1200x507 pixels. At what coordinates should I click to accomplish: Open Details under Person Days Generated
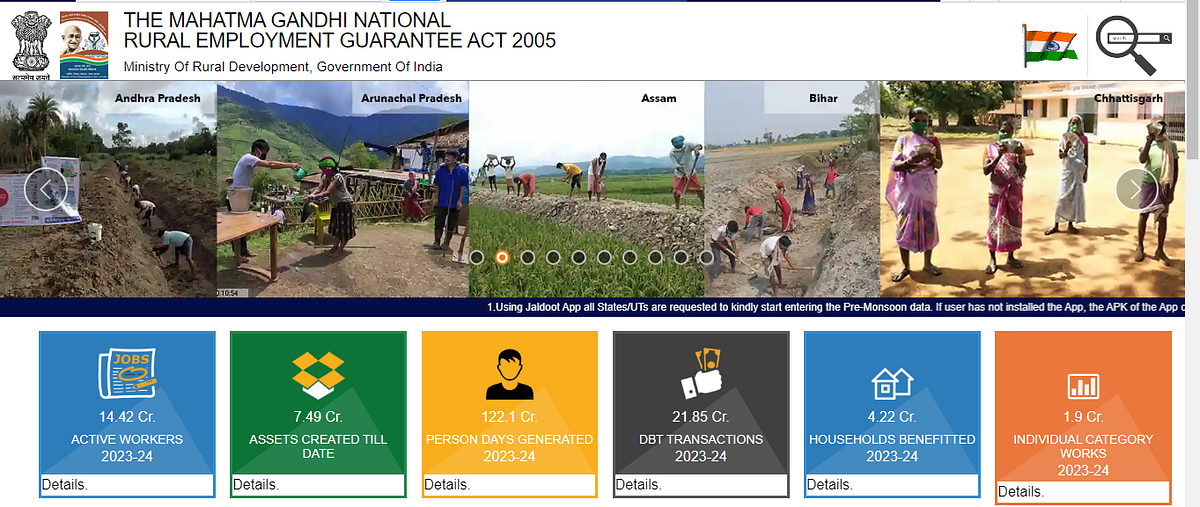coord(447,485)
